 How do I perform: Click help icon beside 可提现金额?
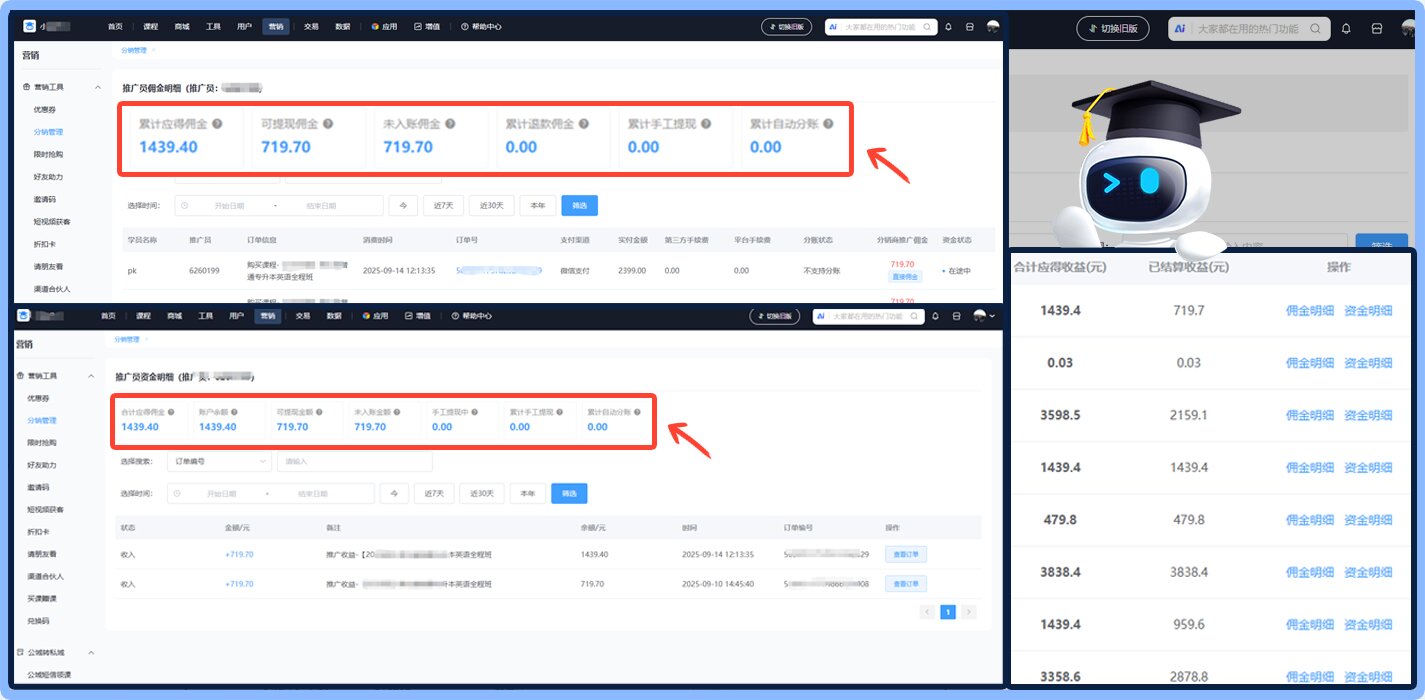click(x=321, y=411)
